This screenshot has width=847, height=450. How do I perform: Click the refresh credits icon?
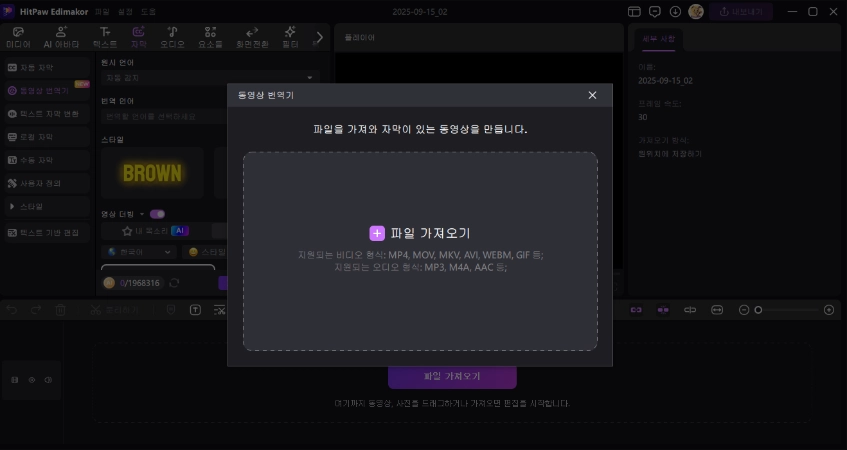pos(173,283)
